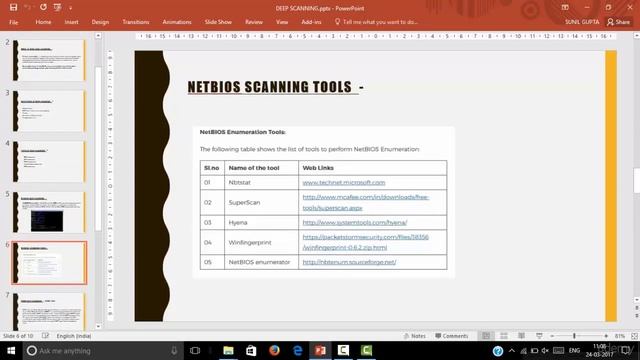The image size is (640, 360).
Task: Click the Repeat icon in the quick access toolbar
Action: coord(43,7)
